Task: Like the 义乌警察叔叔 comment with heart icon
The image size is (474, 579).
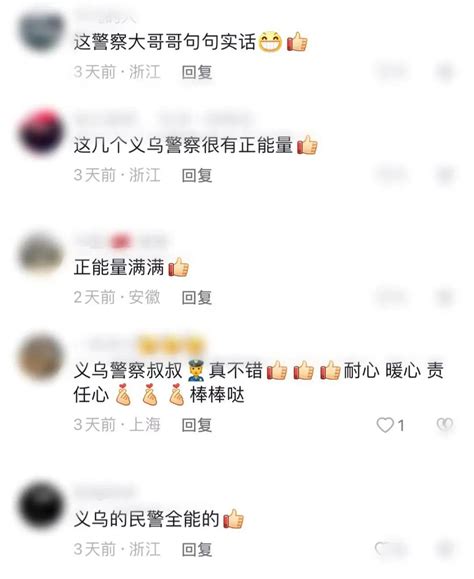Action: [385, 425]
